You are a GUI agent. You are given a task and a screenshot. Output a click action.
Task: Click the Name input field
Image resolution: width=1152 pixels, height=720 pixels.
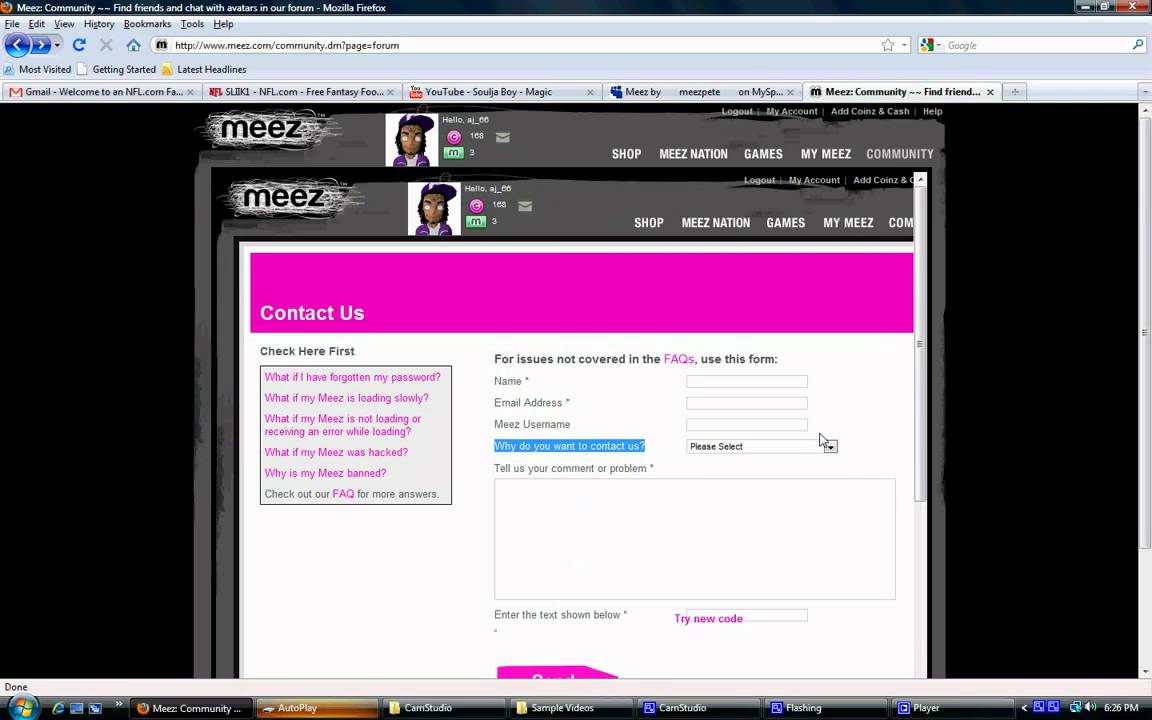pos(746,381)
